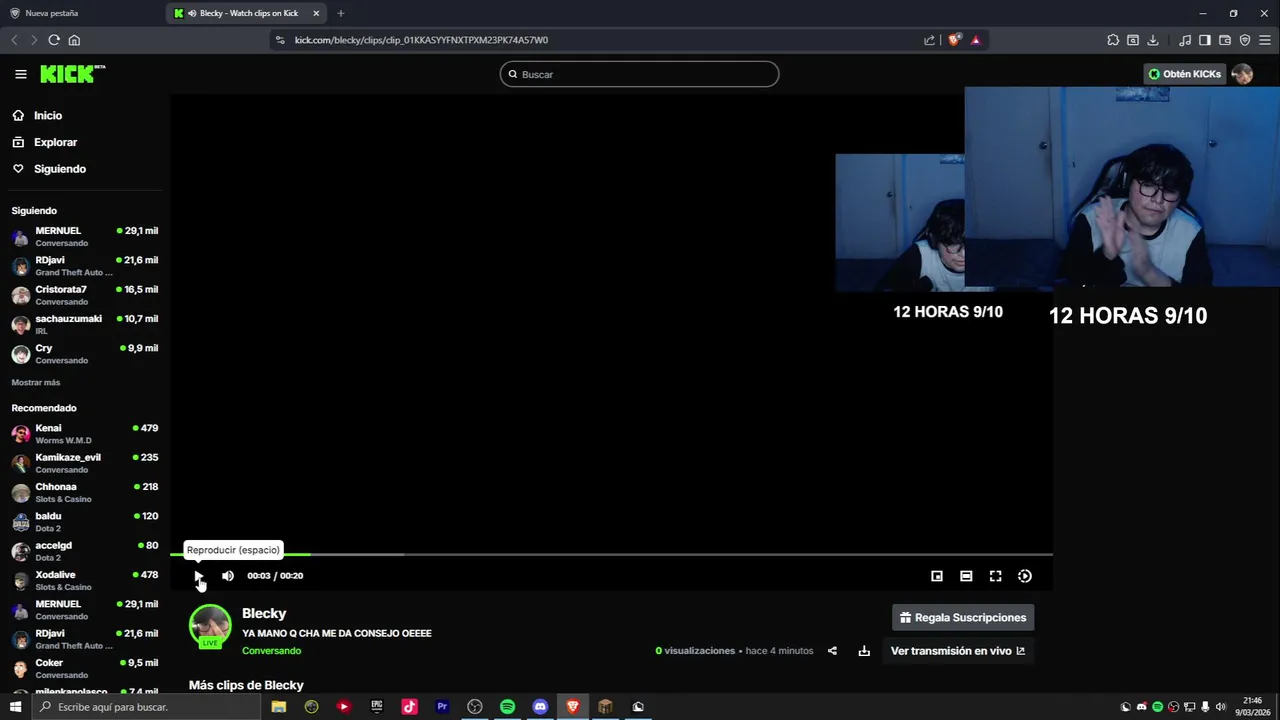Go to browser home page
This screenshot has height=720, width=1280.
pos(74,40)
